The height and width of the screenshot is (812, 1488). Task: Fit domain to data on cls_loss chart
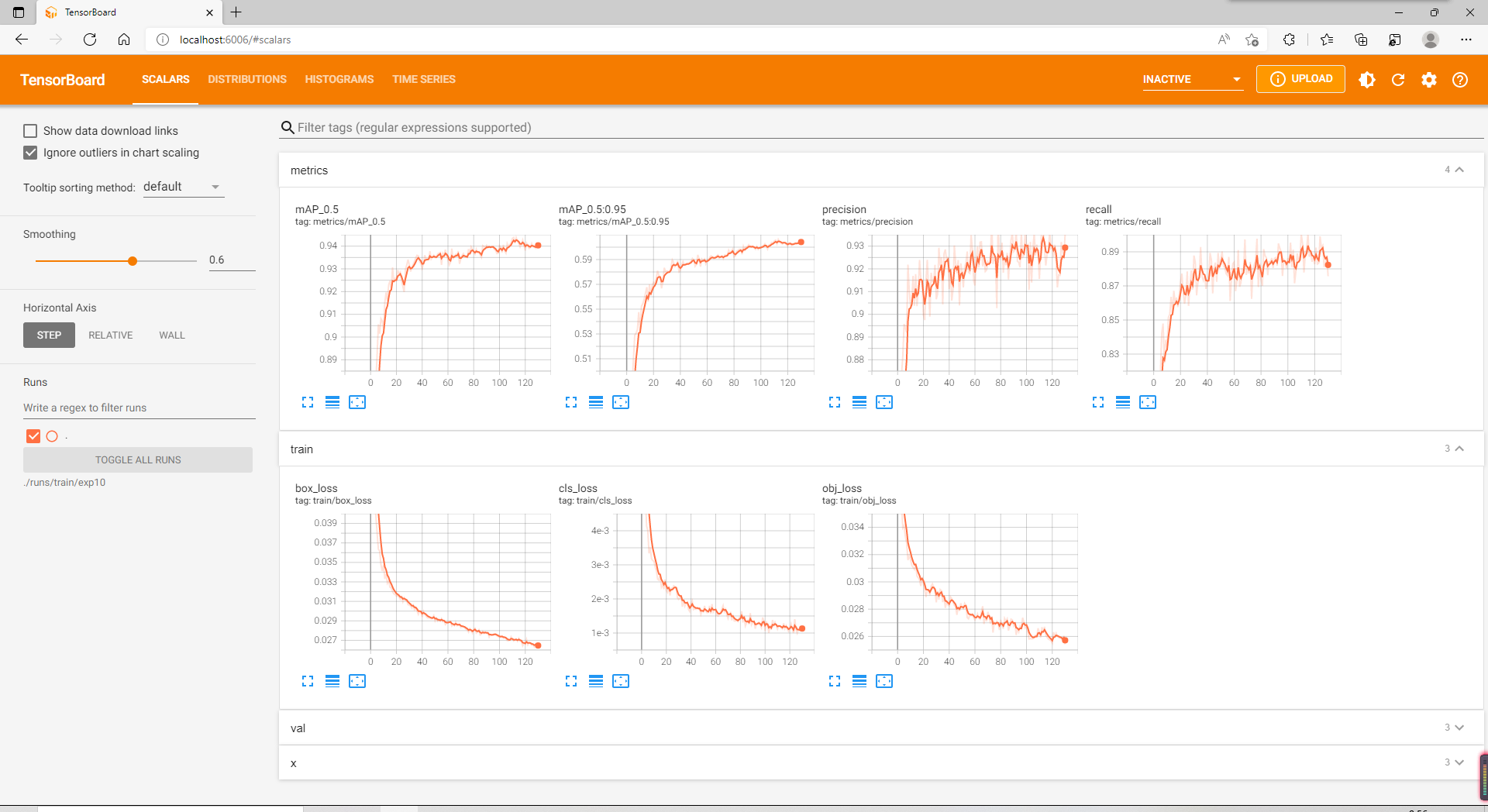point(621,681)
